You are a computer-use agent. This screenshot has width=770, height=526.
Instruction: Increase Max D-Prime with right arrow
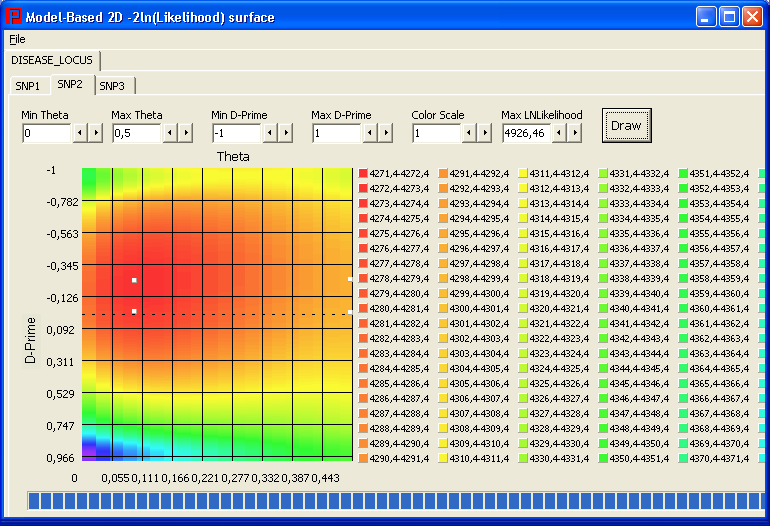click(386, 133)
